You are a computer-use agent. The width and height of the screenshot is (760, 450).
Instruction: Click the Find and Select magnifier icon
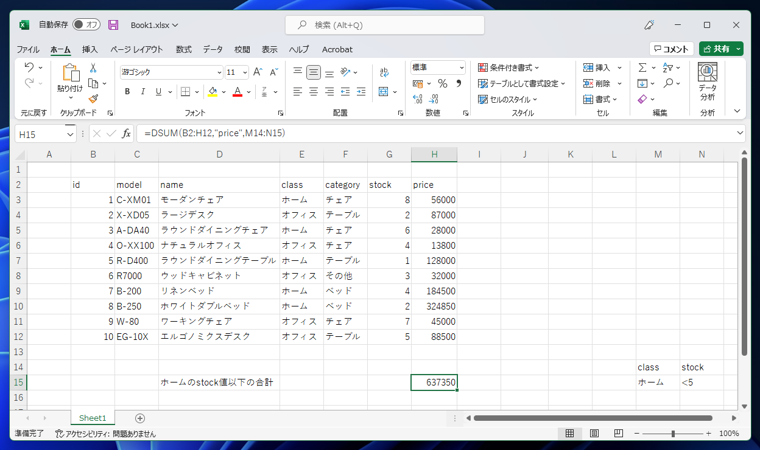668,83
